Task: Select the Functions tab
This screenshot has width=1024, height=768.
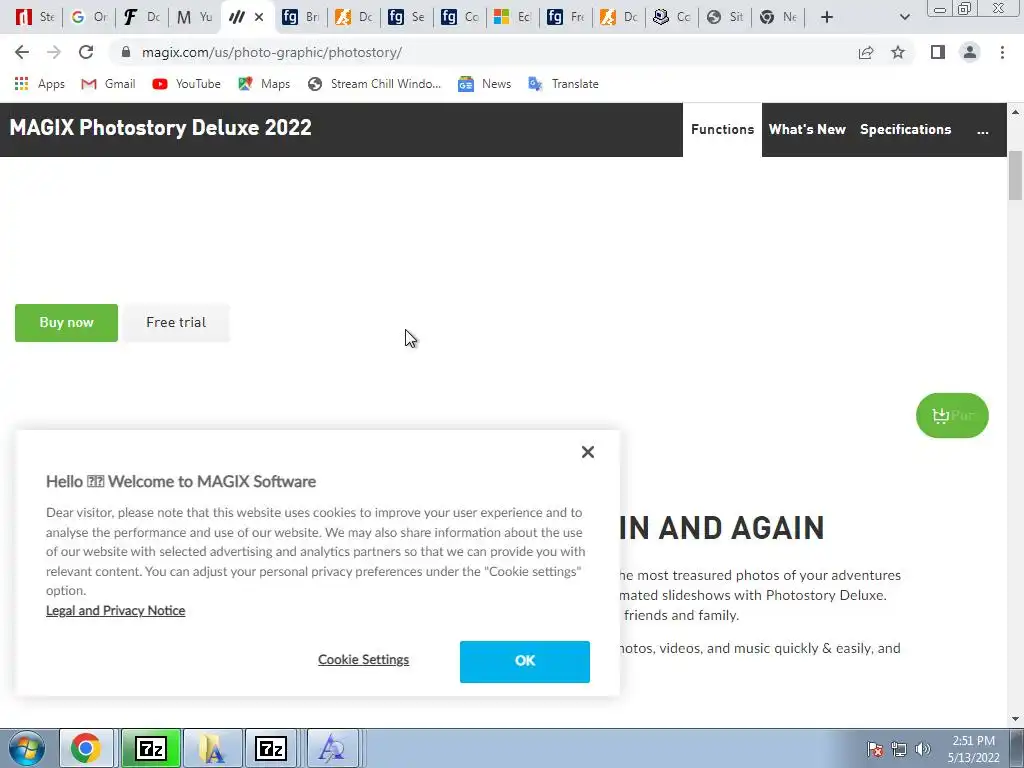Action: (x=722, y=129)
